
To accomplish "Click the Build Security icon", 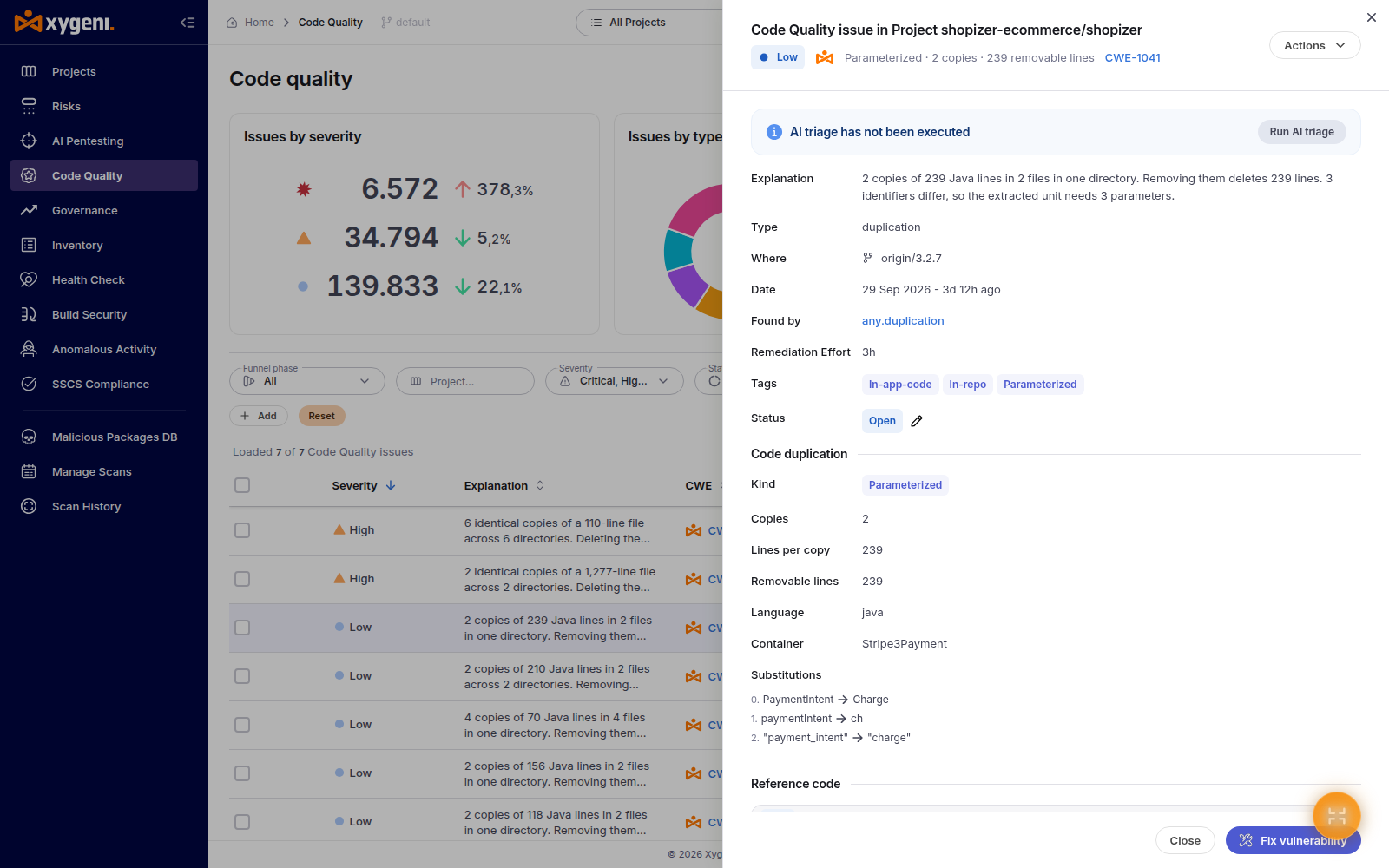I will click(29, 314).
